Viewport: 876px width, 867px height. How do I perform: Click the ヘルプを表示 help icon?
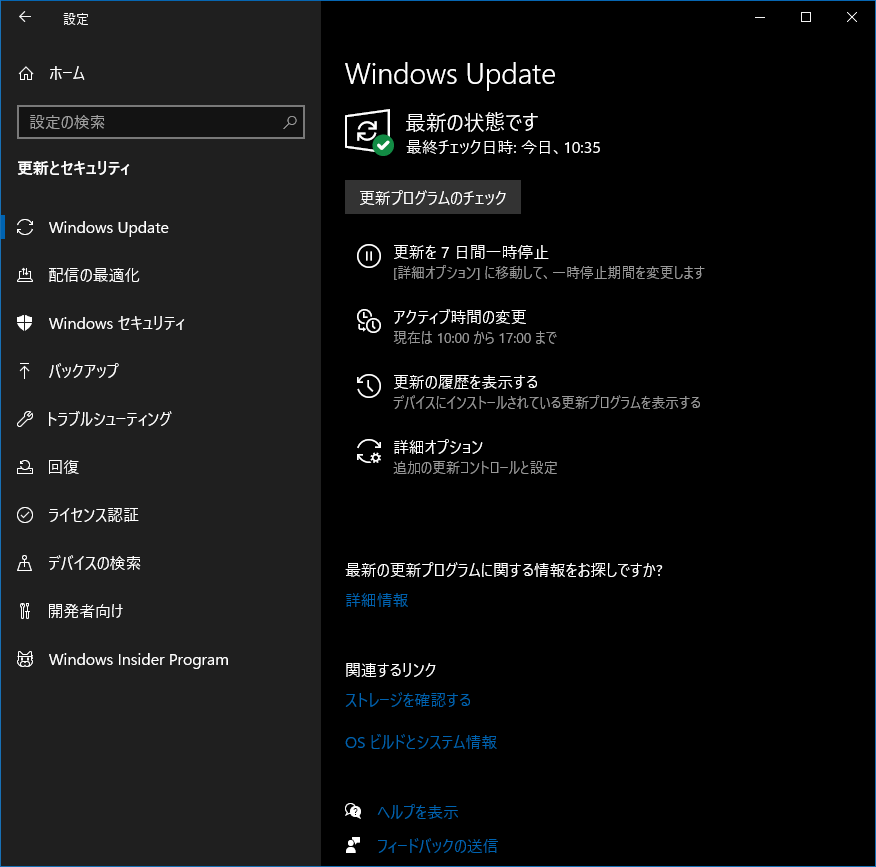tap(353, 811)
